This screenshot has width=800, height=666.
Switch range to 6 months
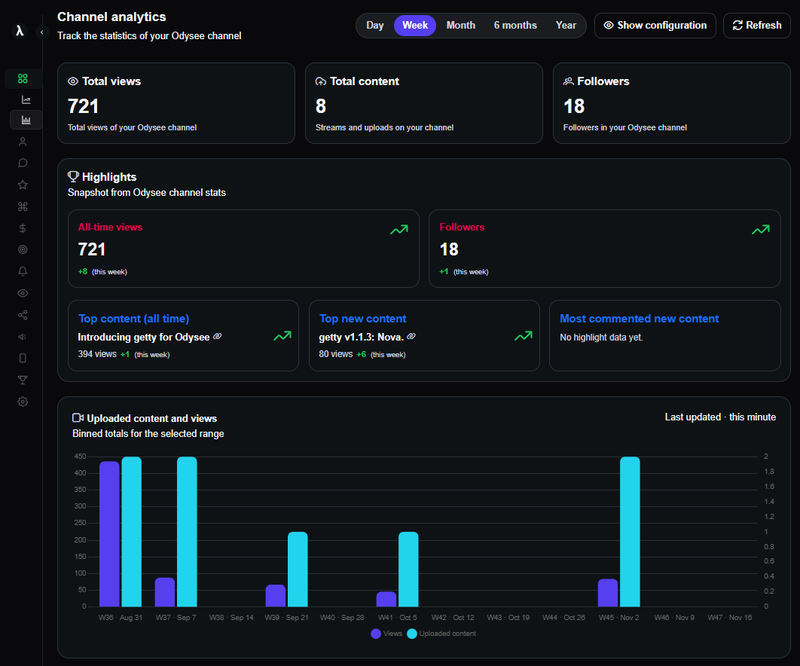click(515, 25)
